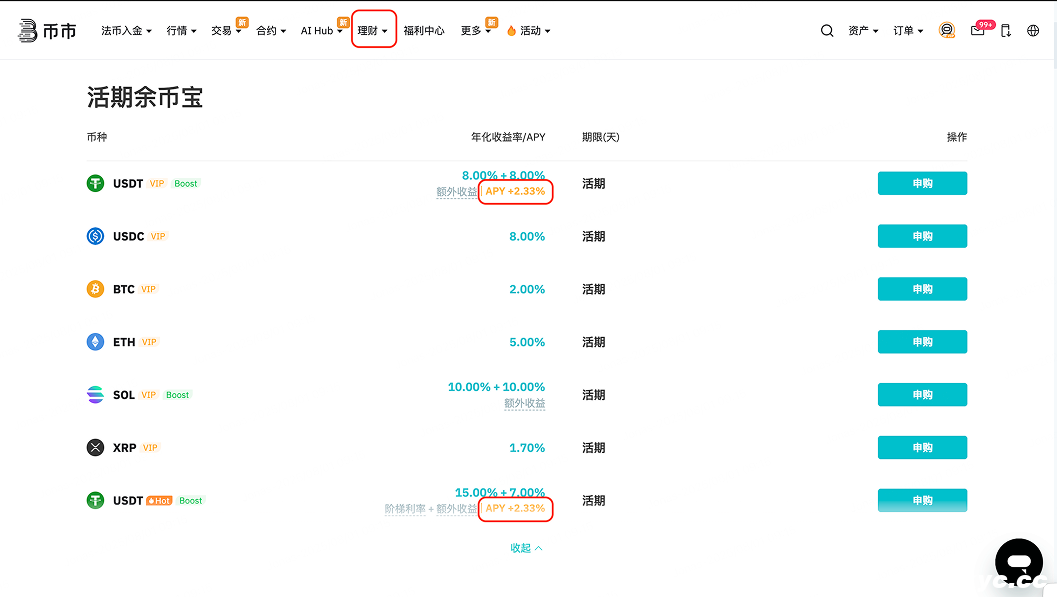Screen dimensions: 1057x597
Task: Collapse the list with 收起
Action: (526, 548)
